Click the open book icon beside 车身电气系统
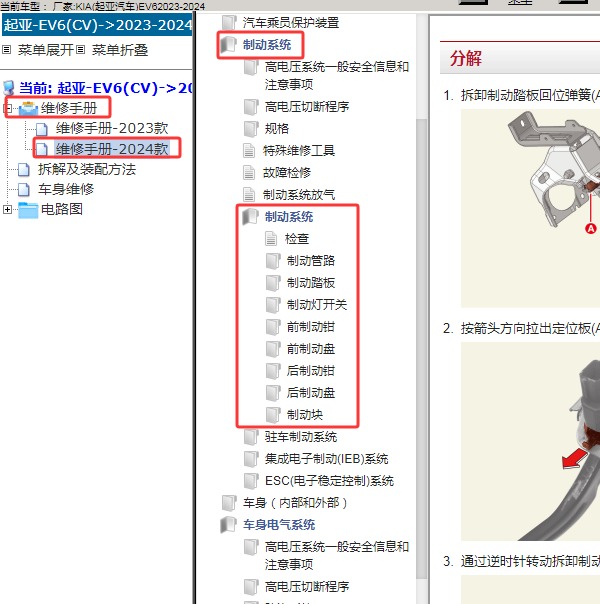This screenshot has width=600, height=604. pyautogui.click(x=228, y=525)
